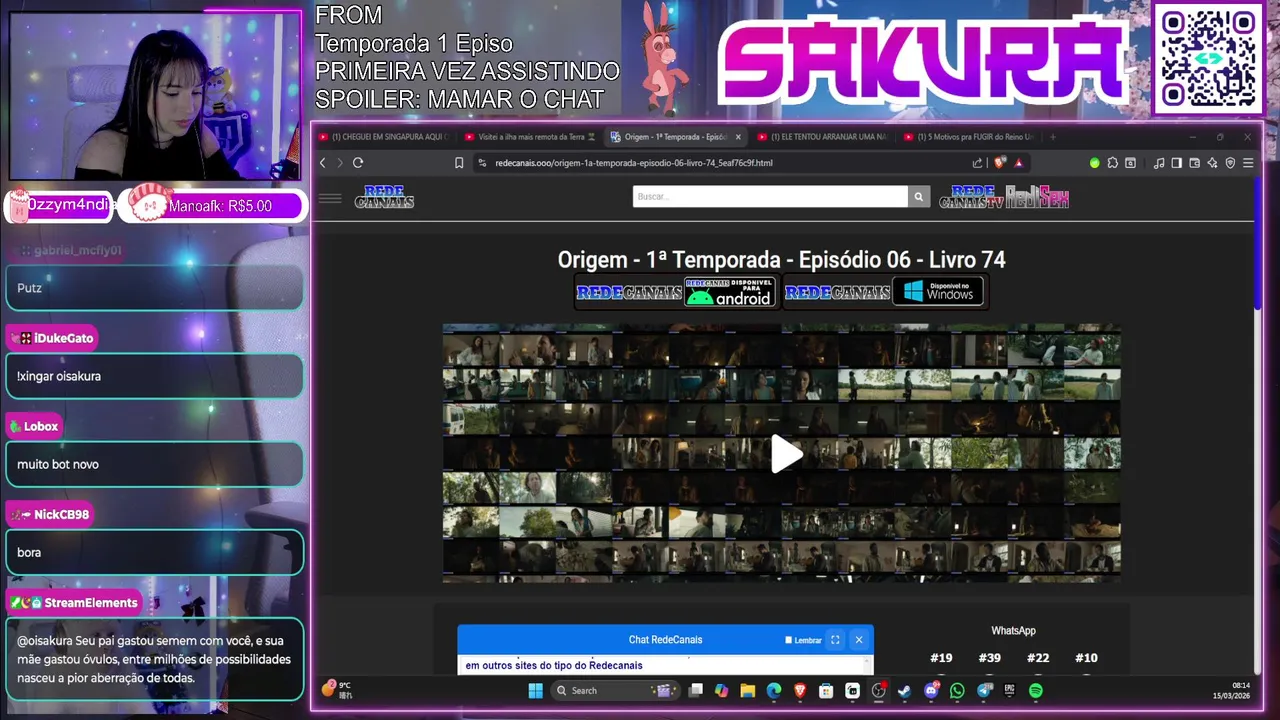Click the WhatsApp heading on the page
This screenshot has width=1280, height=720.
pos(1013,631)
